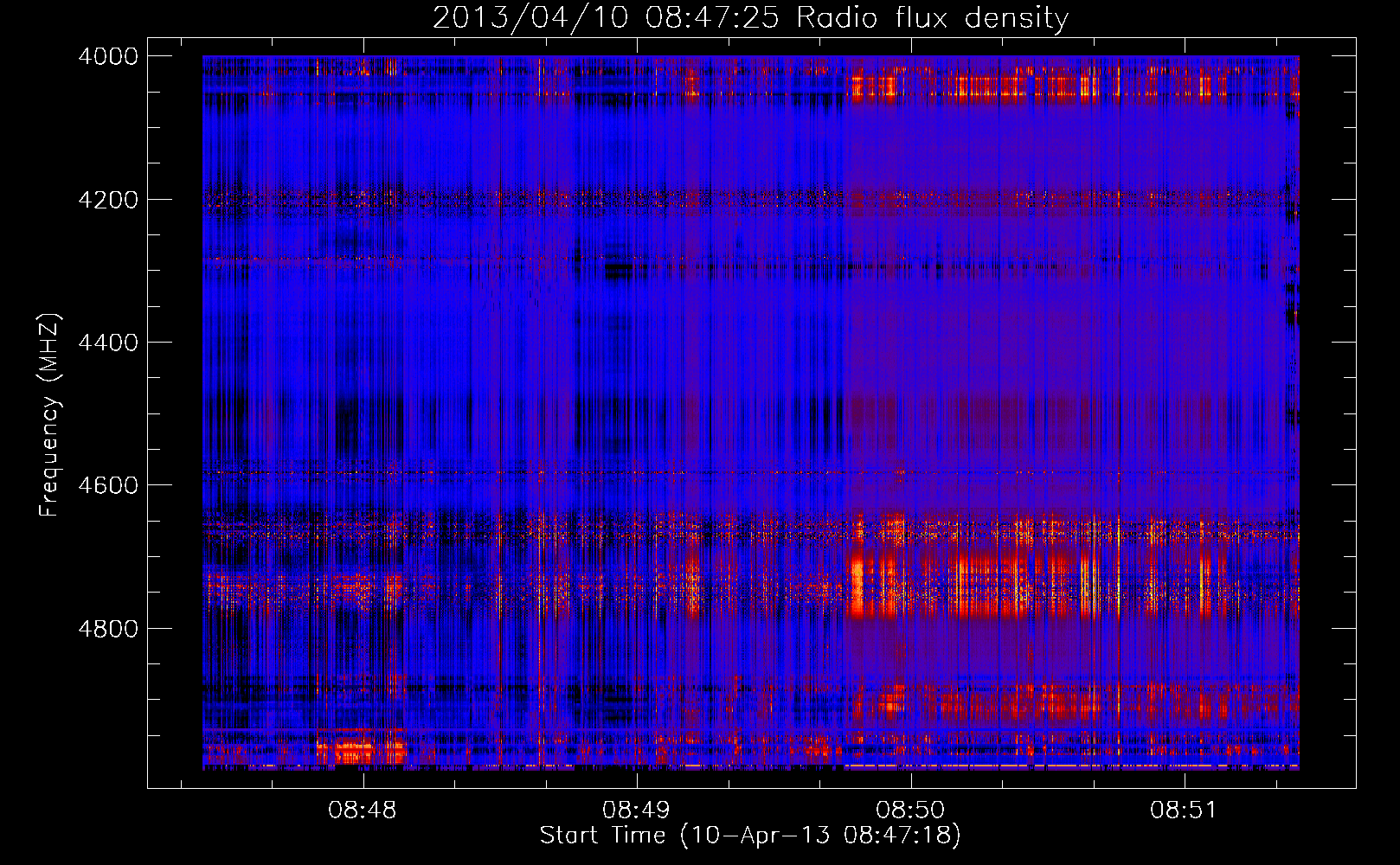
Task: Click the "Frequency (MHZ)" axis label
Action: pyautogui.click(x=49, y=415)
